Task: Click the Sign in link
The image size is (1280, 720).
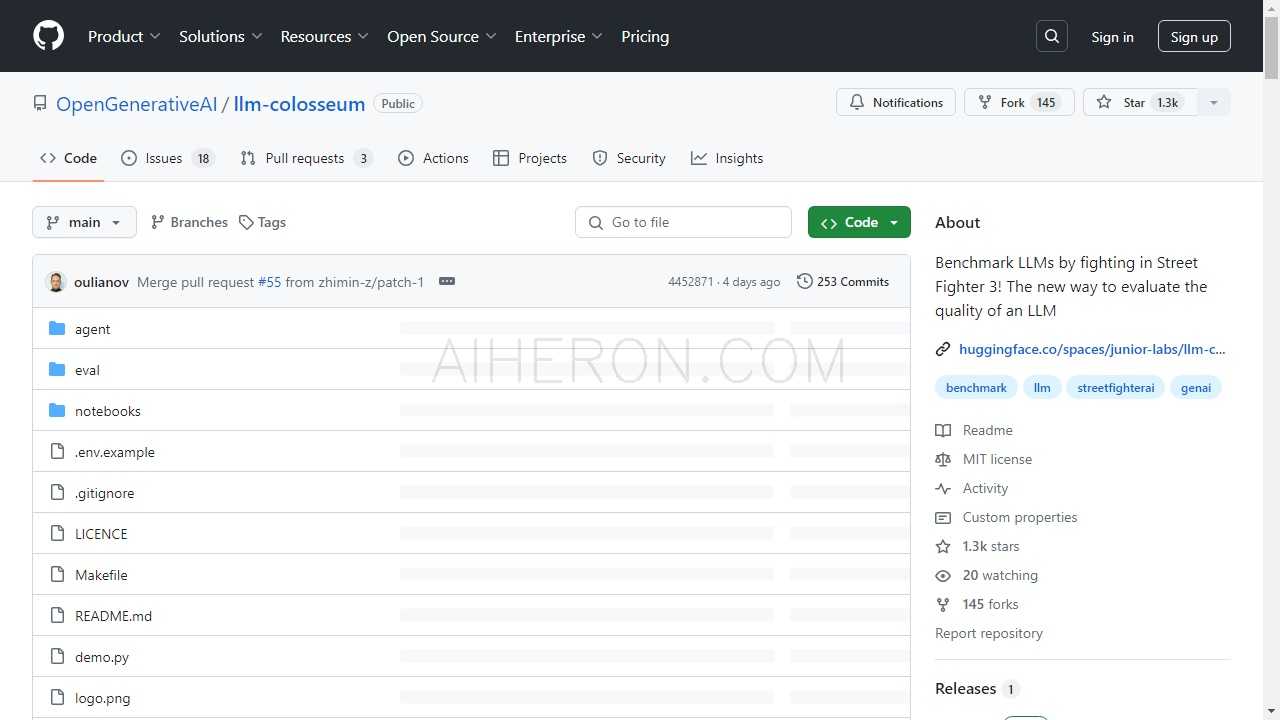Action: pyautogui.click(x=1112, y=37)
